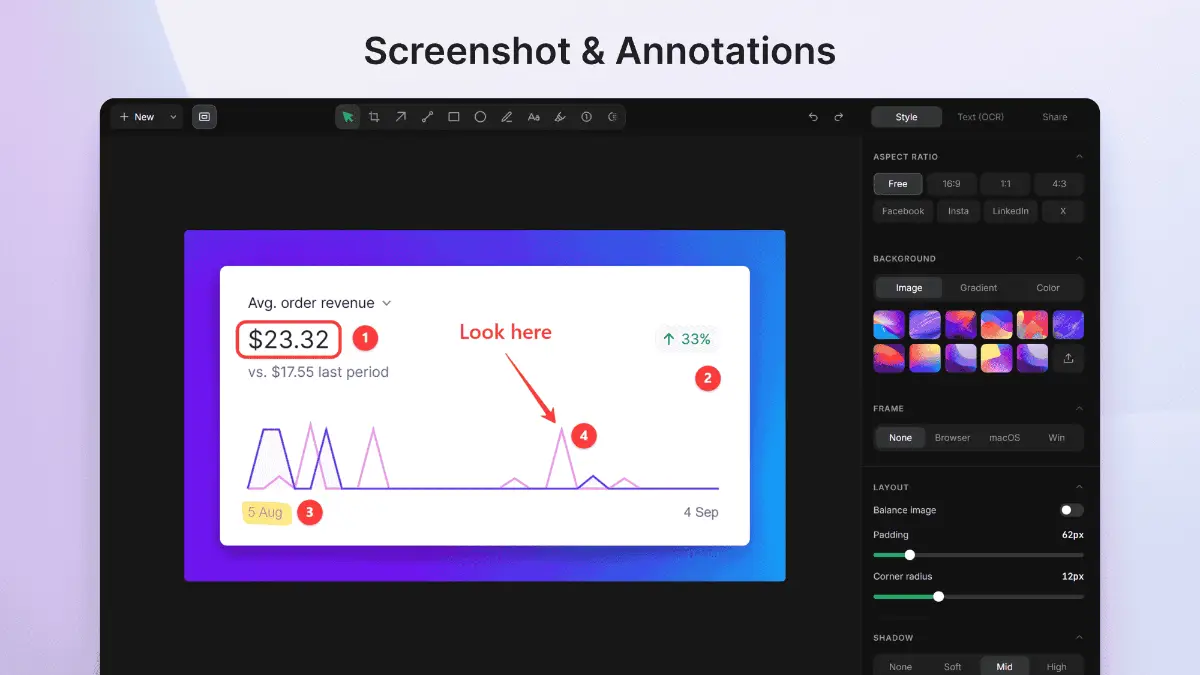Click the Padding slider handle

point(910,555)
